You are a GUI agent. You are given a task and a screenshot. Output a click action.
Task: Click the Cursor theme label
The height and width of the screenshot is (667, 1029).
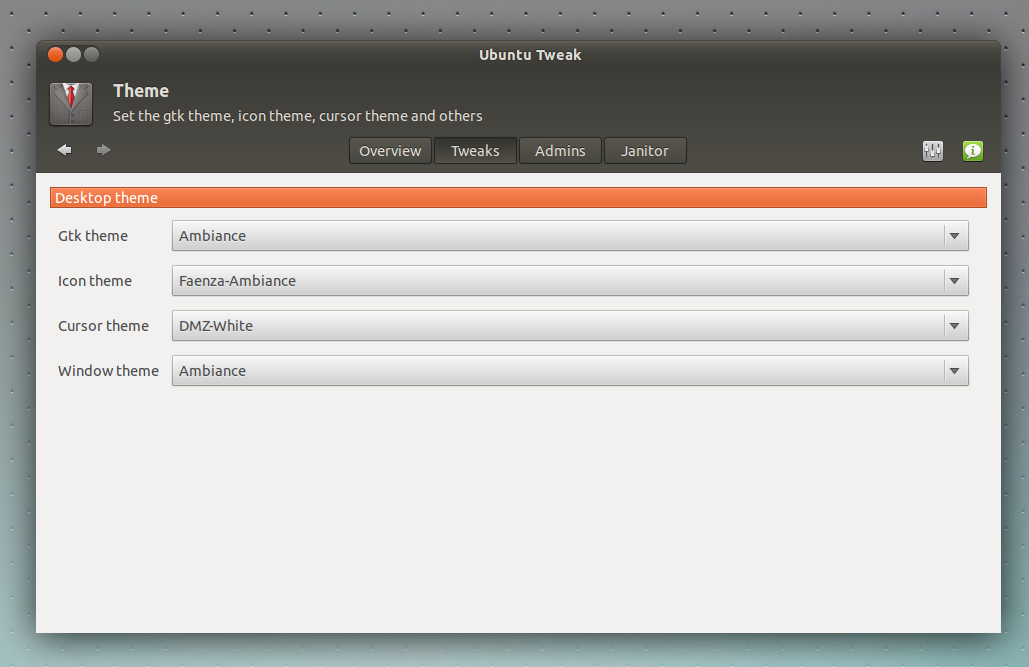tap(103, 326)
